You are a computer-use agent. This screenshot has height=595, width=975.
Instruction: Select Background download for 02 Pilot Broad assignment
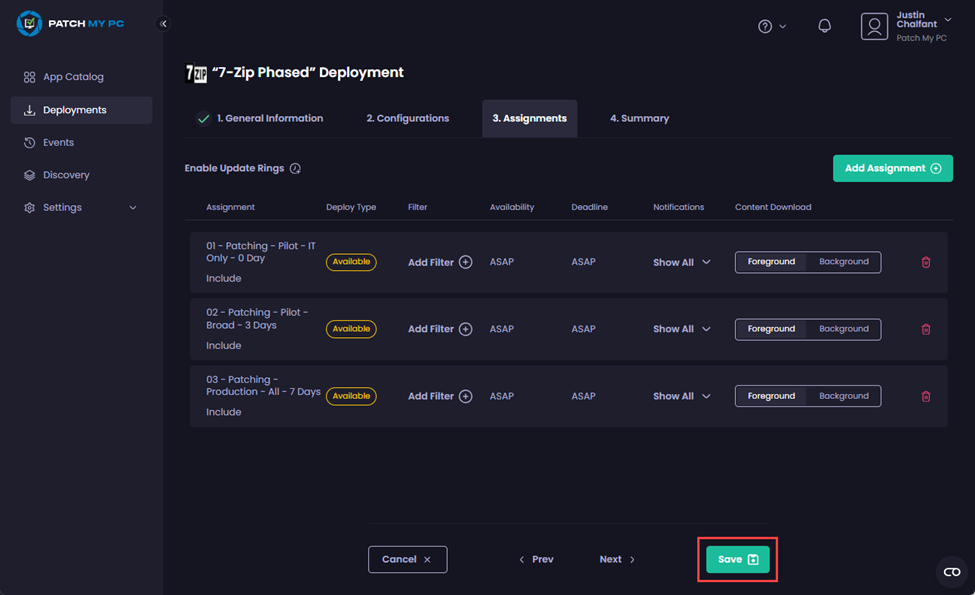click(843, 329)
